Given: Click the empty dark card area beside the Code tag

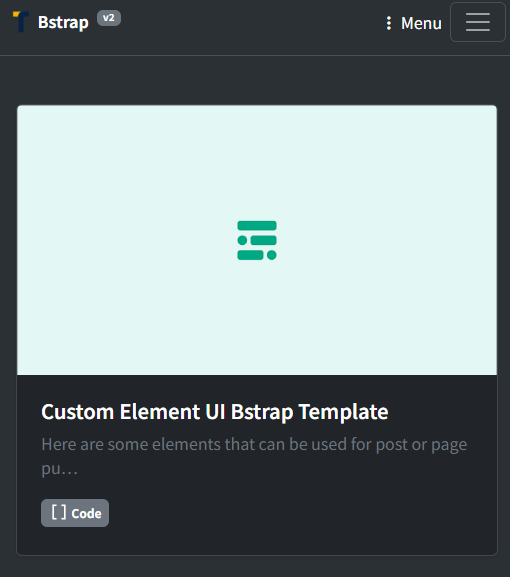Looking at the screenshot, I should click(302, 513).
